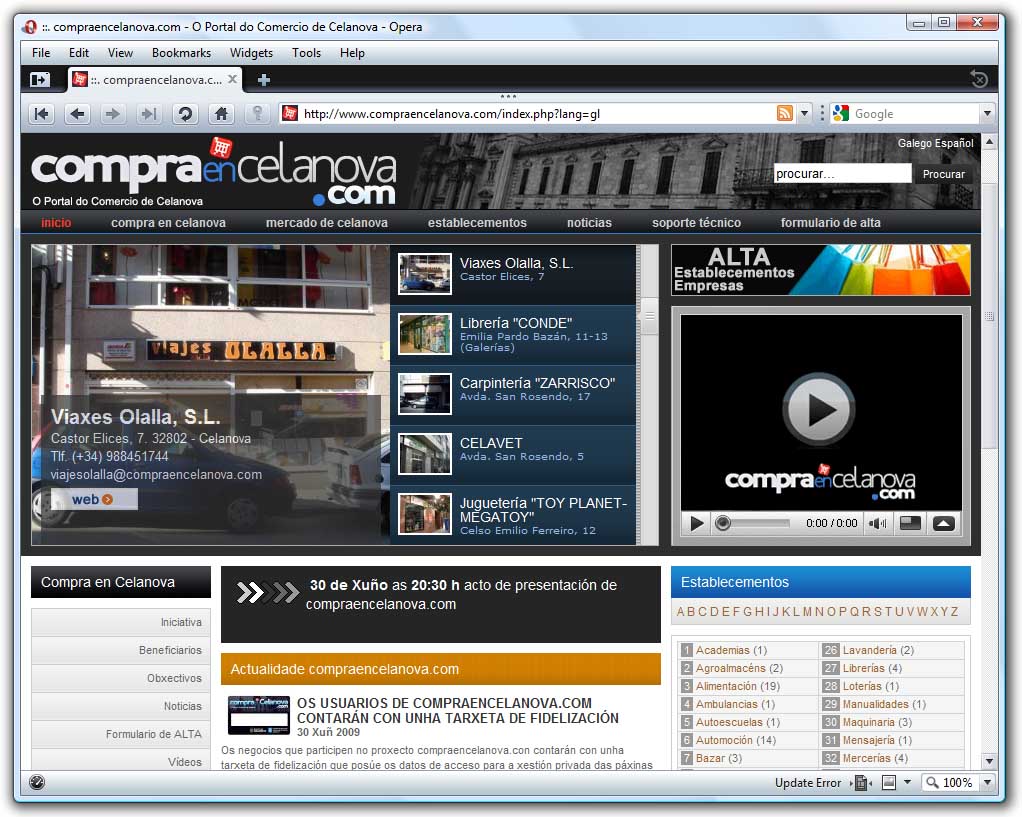
Task: Open the closed tabs trash icon
Action: 978,79
